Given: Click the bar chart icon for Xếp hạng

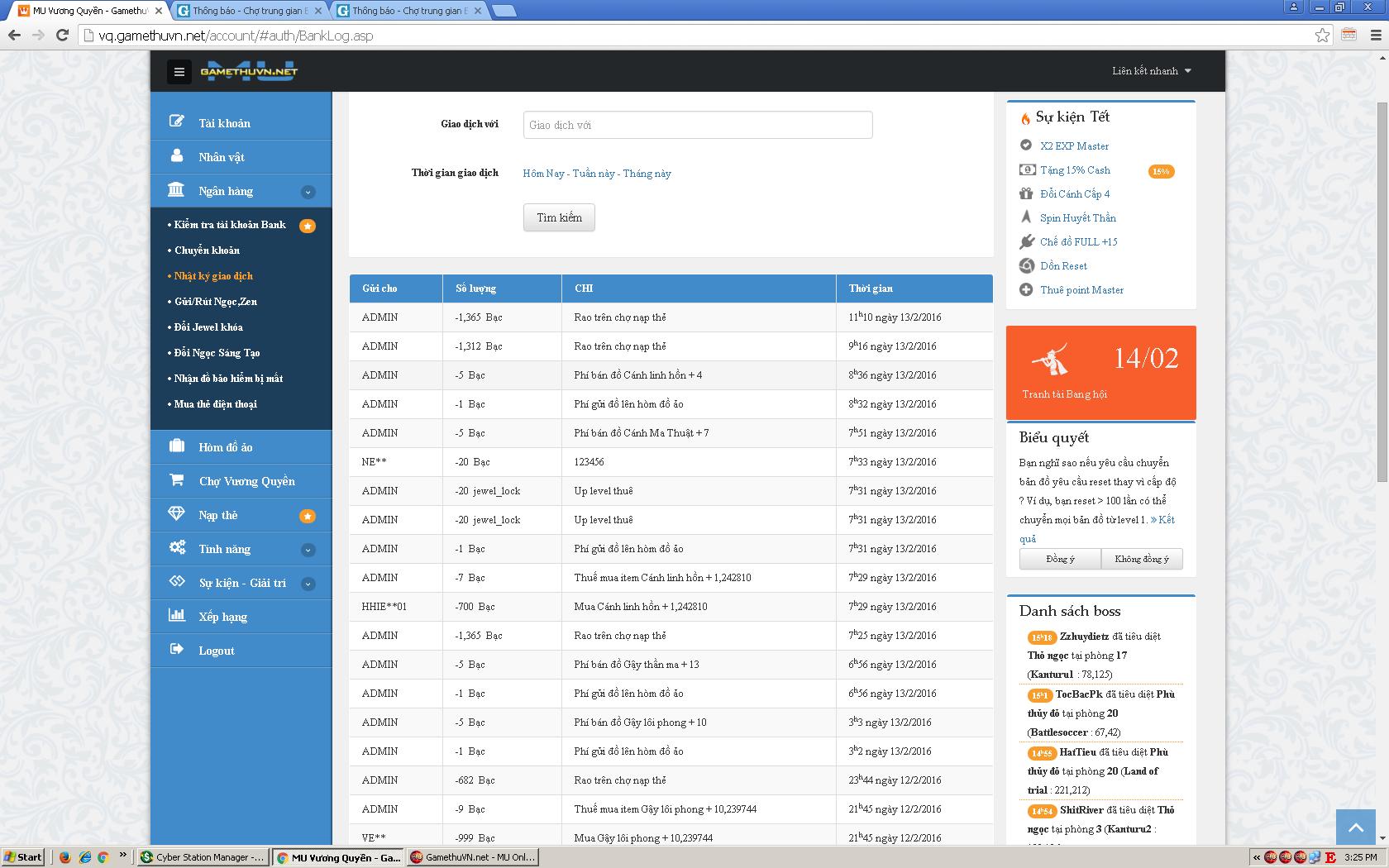Looking at the screenshot, I should point(176,616).
